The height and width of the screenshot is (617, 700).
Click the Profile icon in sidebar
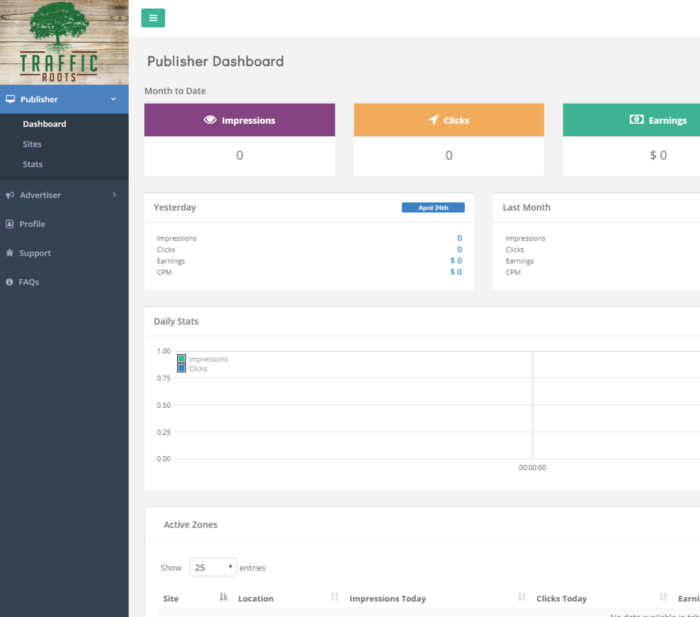10,224
